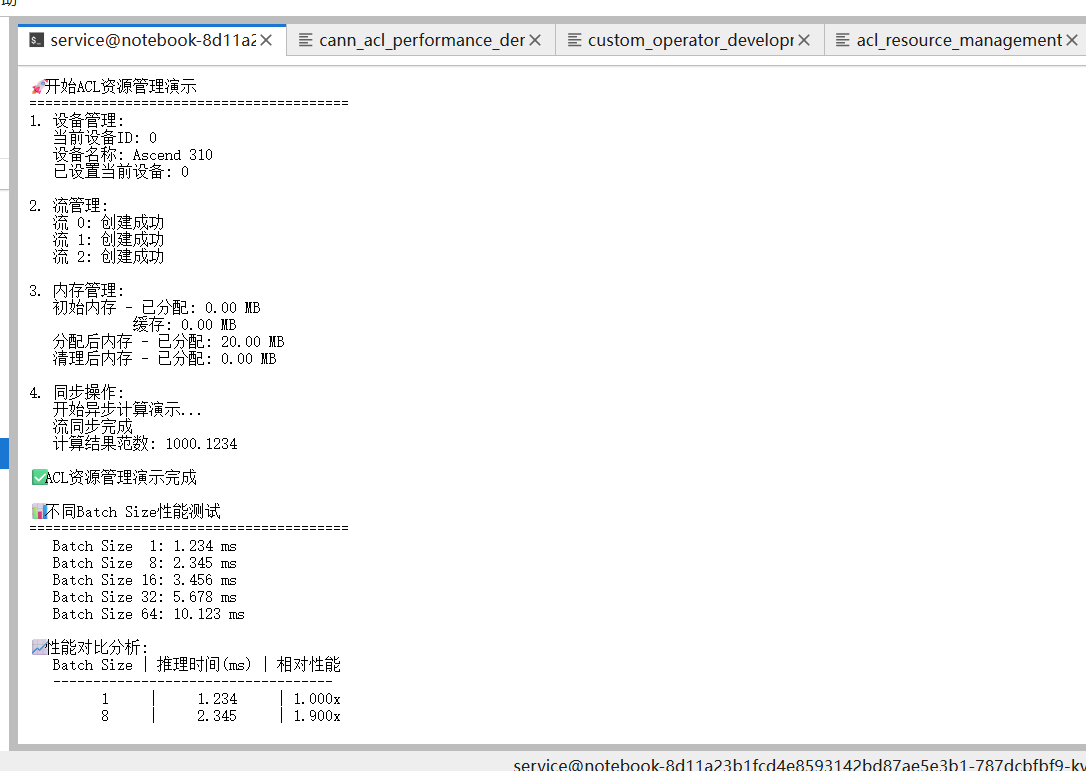Open the cann_acl_performance tab

point(421,40)
